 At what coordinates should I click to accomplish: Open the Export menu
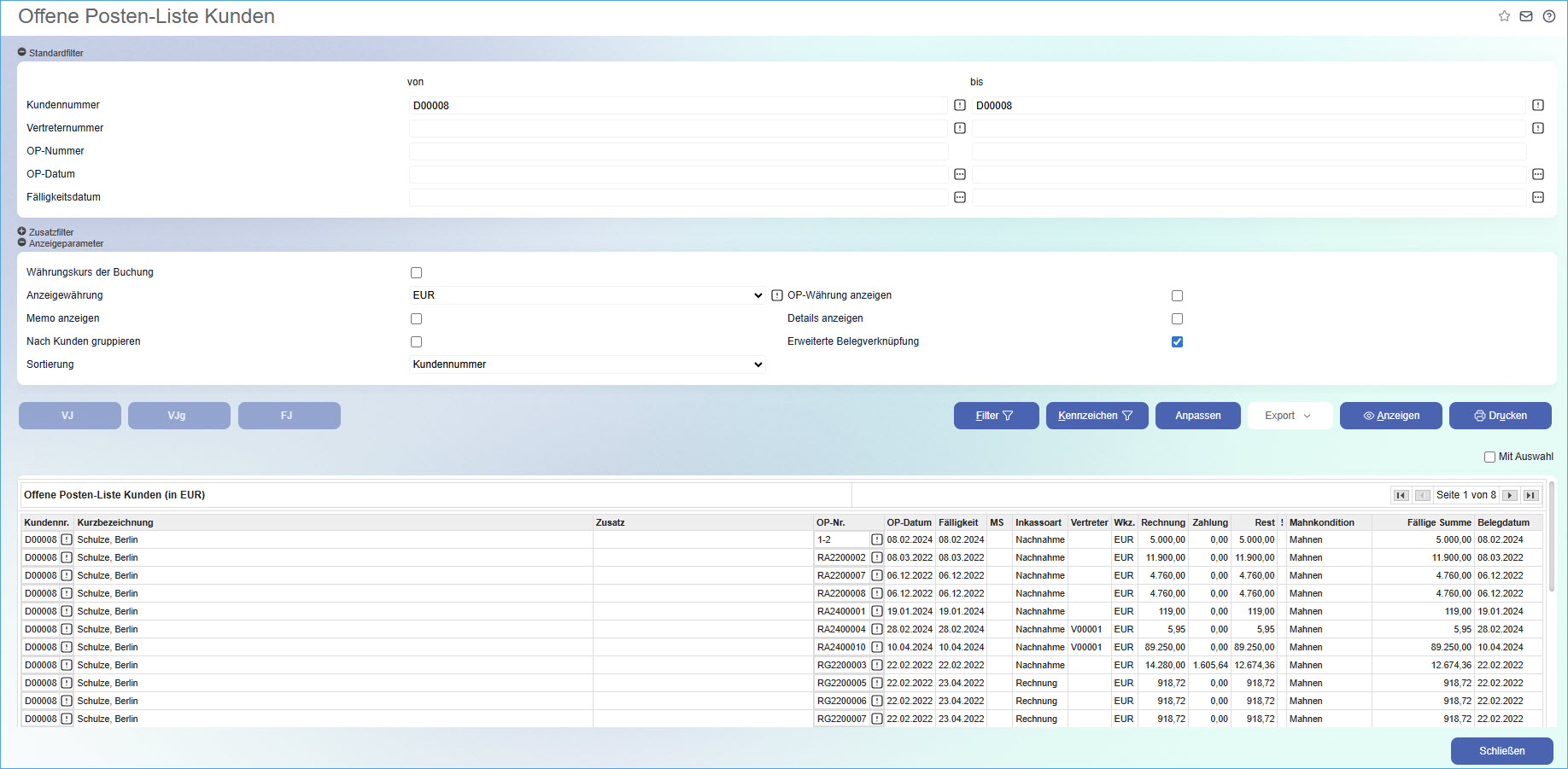[x=1289, y=416]
